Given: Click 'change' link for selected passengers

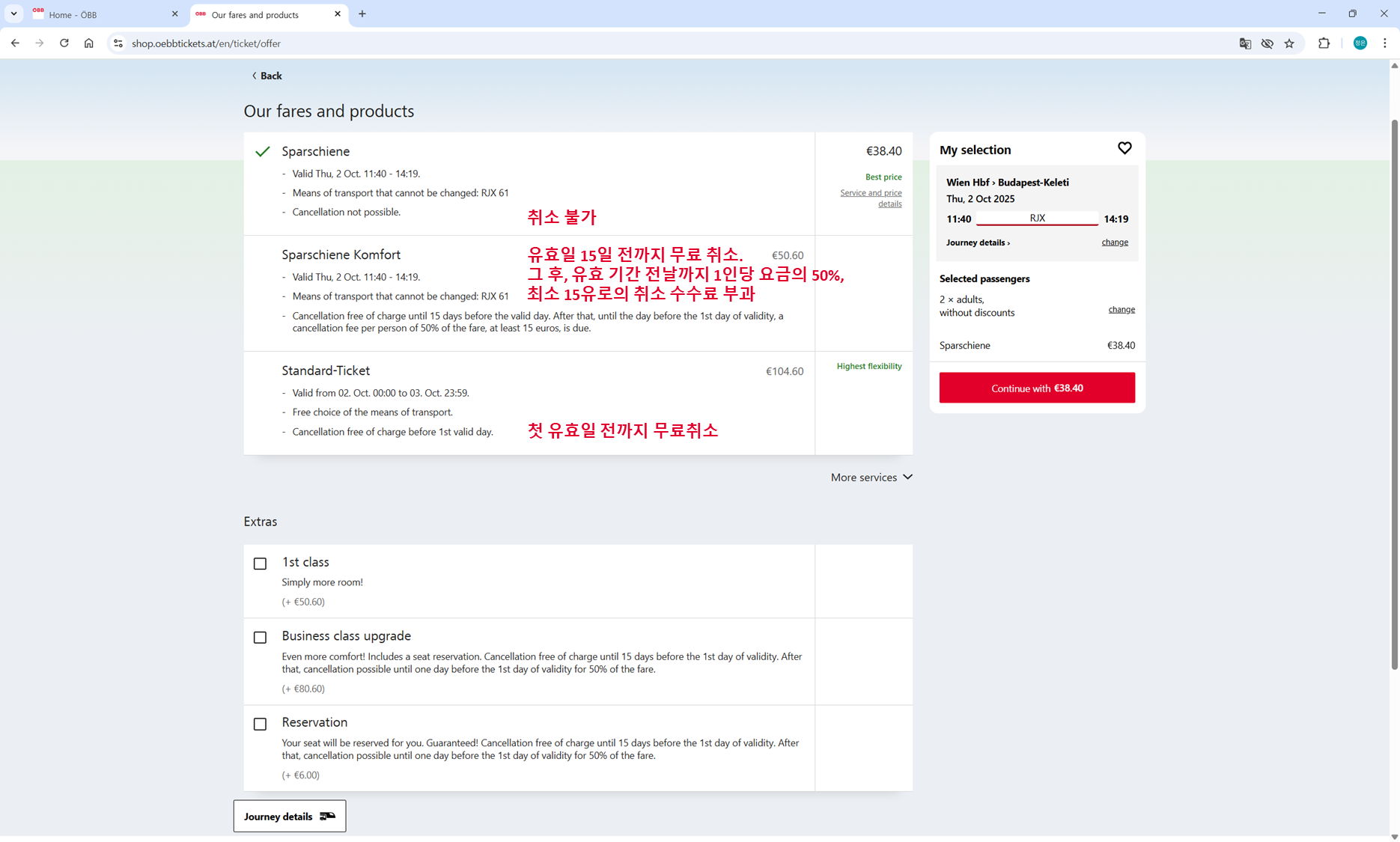Looking at the screenshot, I should coord(1121,309).
